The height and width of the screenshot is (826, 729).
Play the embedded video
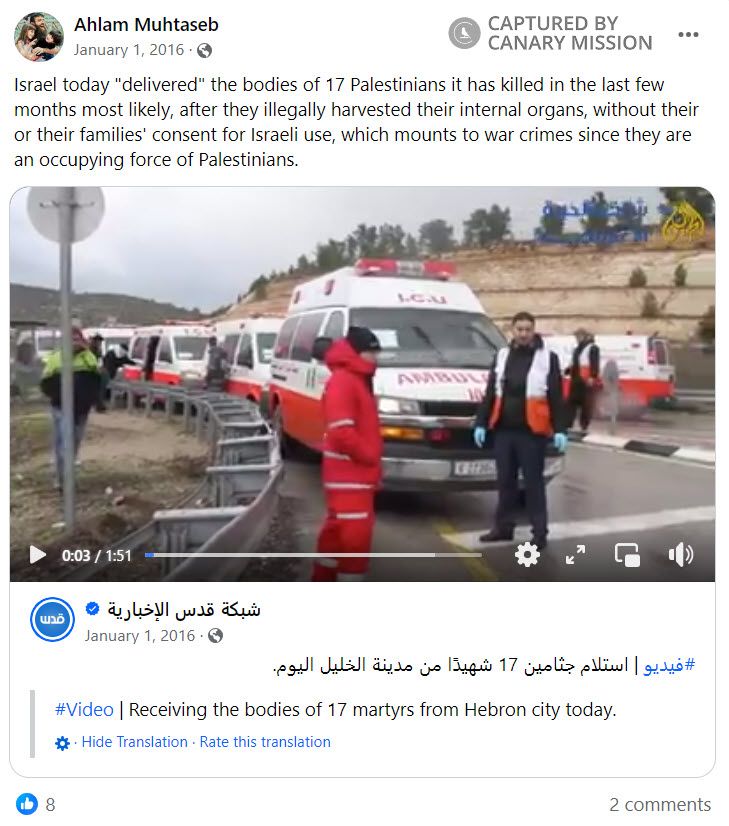point(37,555)
